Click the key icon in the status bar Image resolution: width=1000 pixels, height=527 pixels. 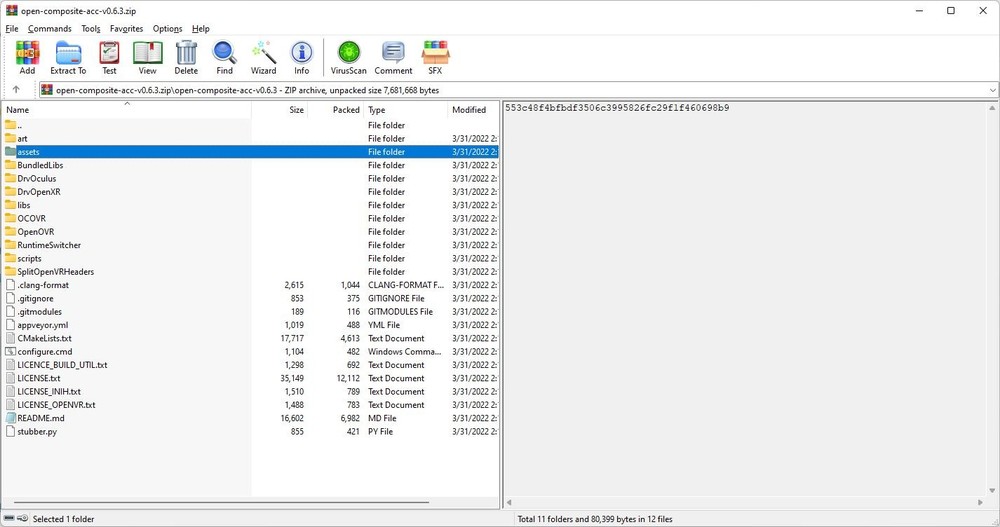22,519
